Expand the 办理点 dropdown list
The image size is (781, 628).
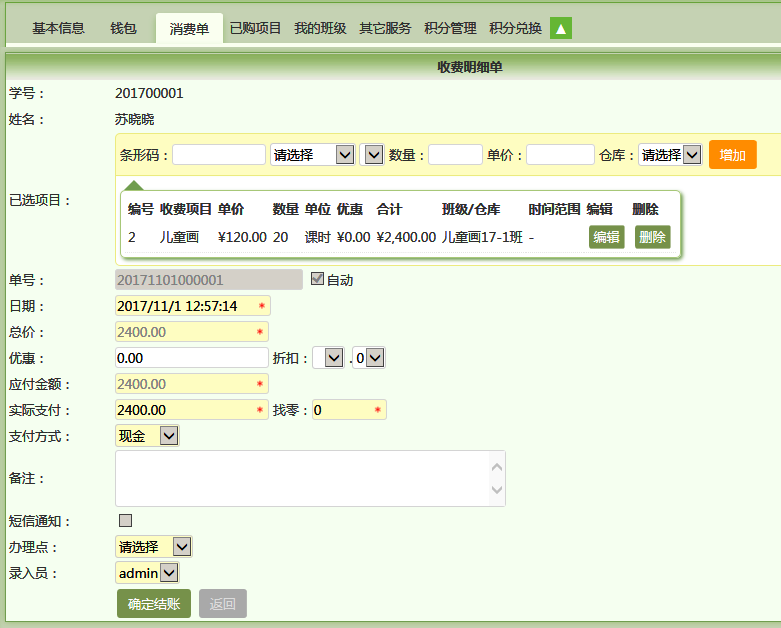153,547
